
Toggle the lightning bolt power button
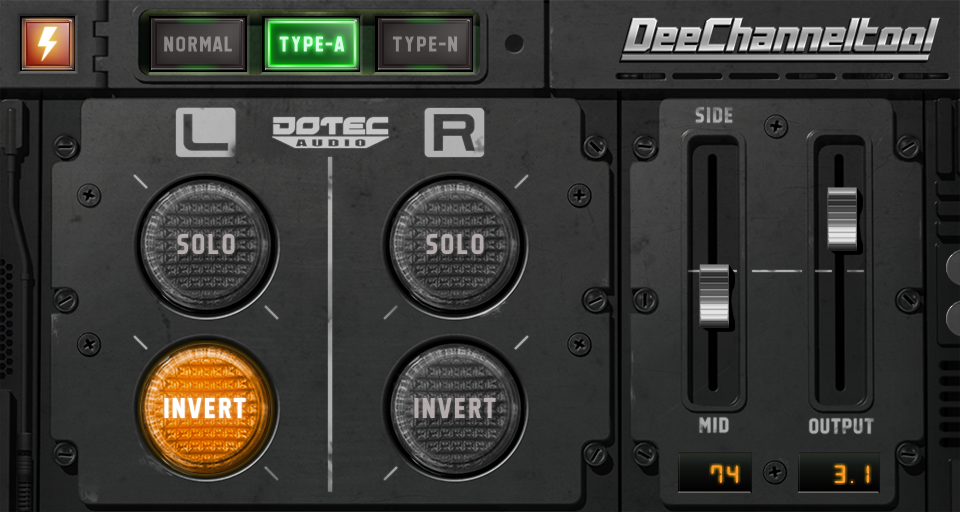tap(47, 43)
